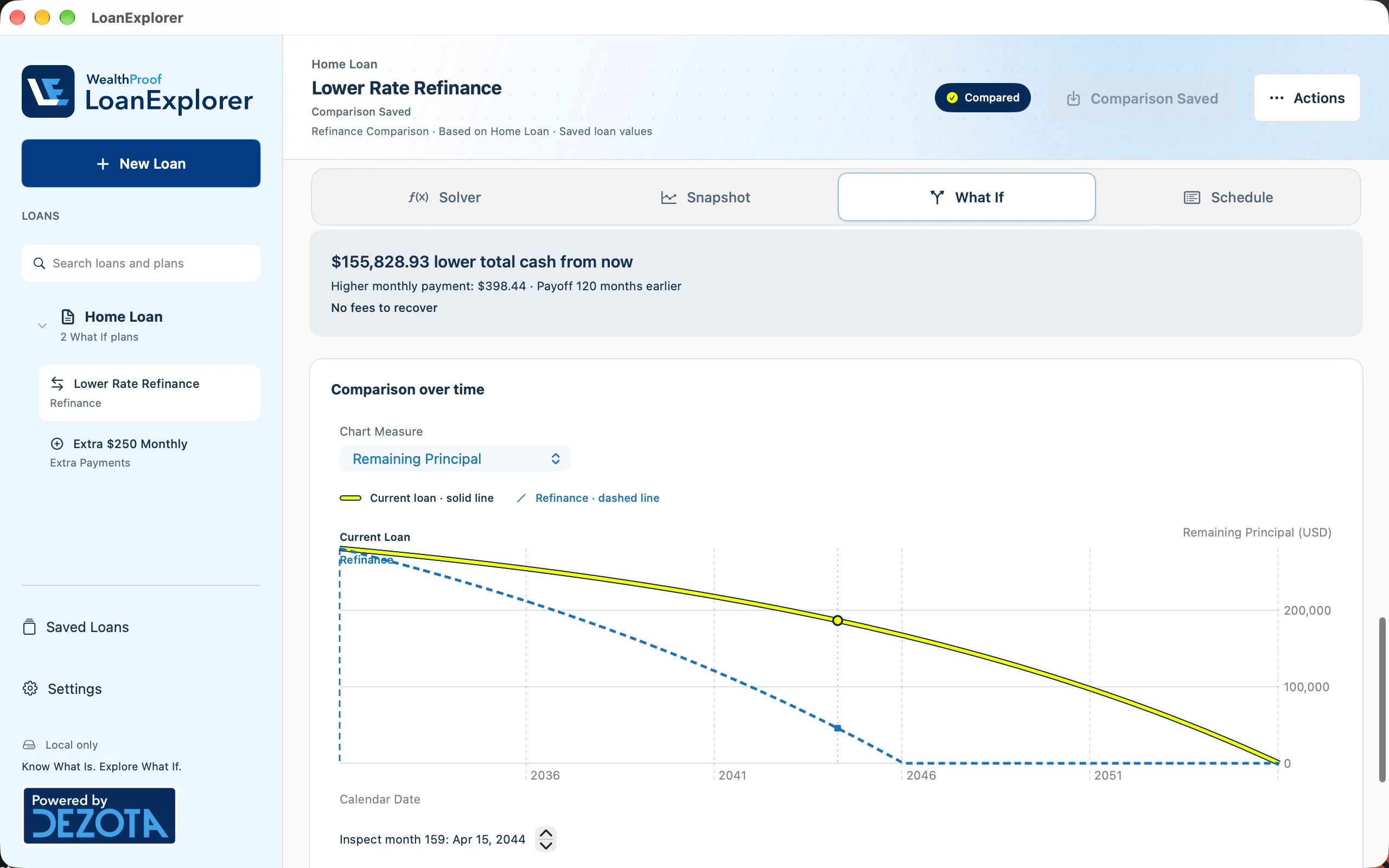
Task: Click the blue refinance marker point
Action: 837,728
